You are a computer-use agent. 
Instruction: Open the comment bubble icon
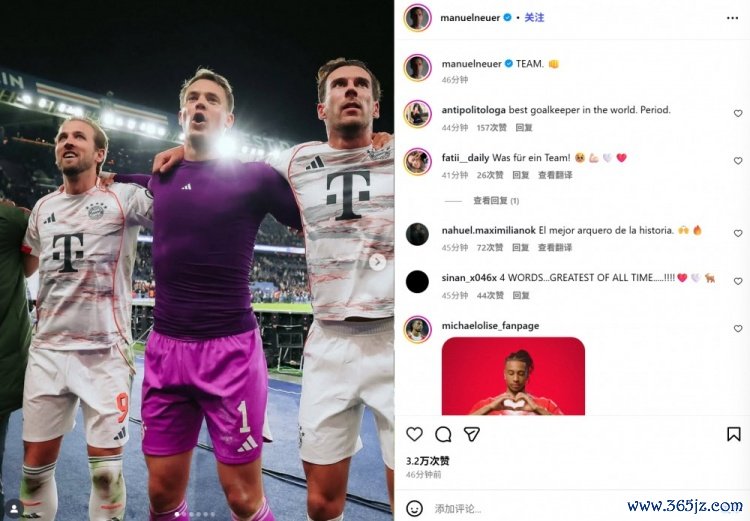click(443, 434)
